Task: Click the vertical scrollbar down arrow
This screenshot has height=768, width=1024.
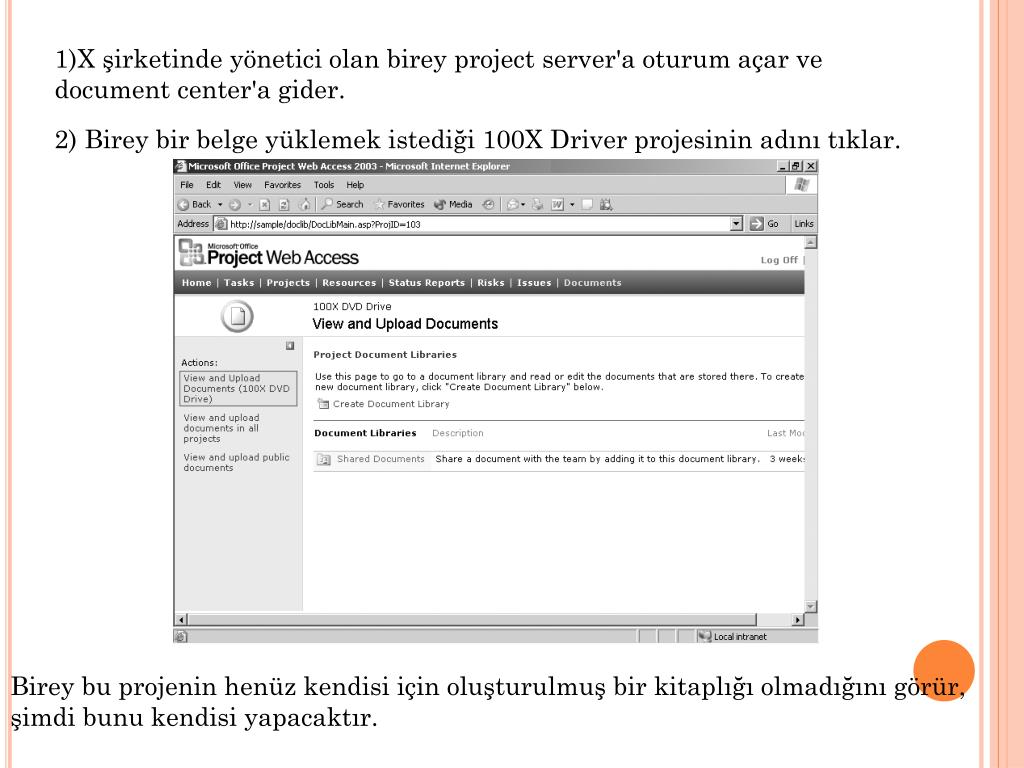Action: click(810, 607)
